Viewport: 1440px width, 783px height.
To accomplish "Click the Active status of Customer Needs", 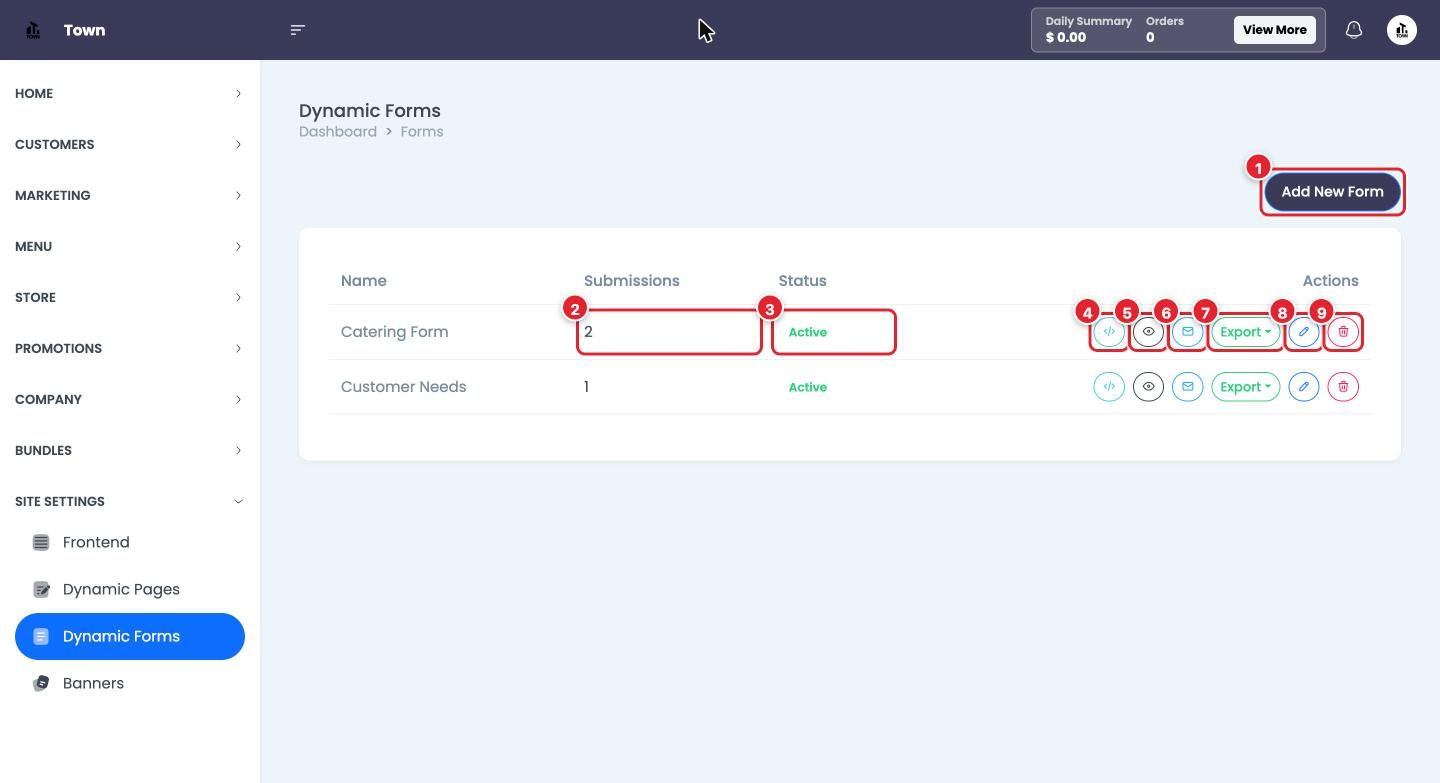I will 808,387.
